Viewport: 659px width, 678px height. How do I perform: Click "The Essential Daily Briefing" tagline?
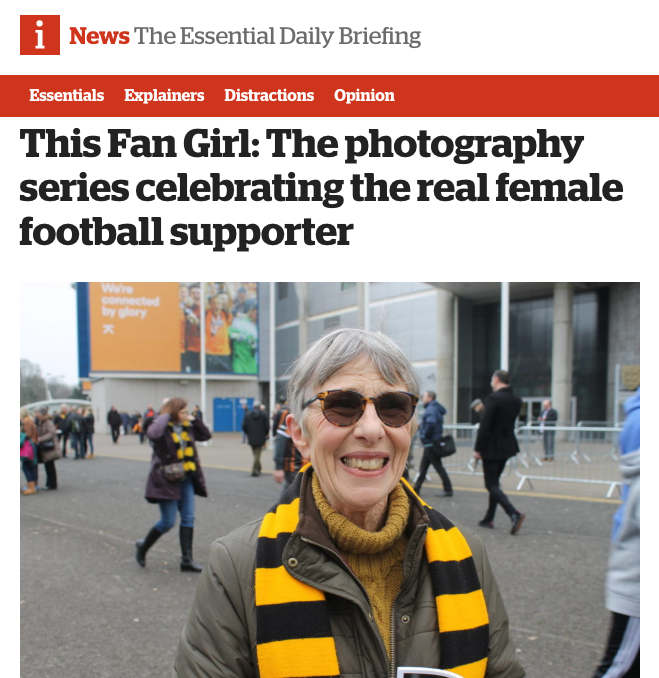coord(277,36)
